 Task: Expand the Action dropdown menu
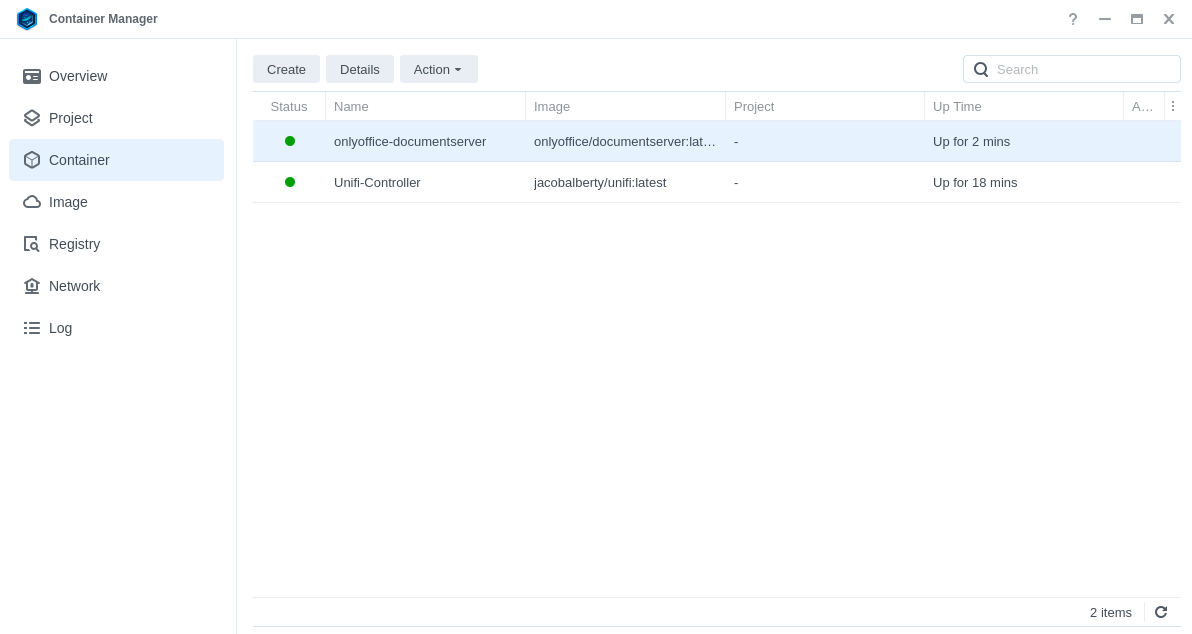point(438,69)
